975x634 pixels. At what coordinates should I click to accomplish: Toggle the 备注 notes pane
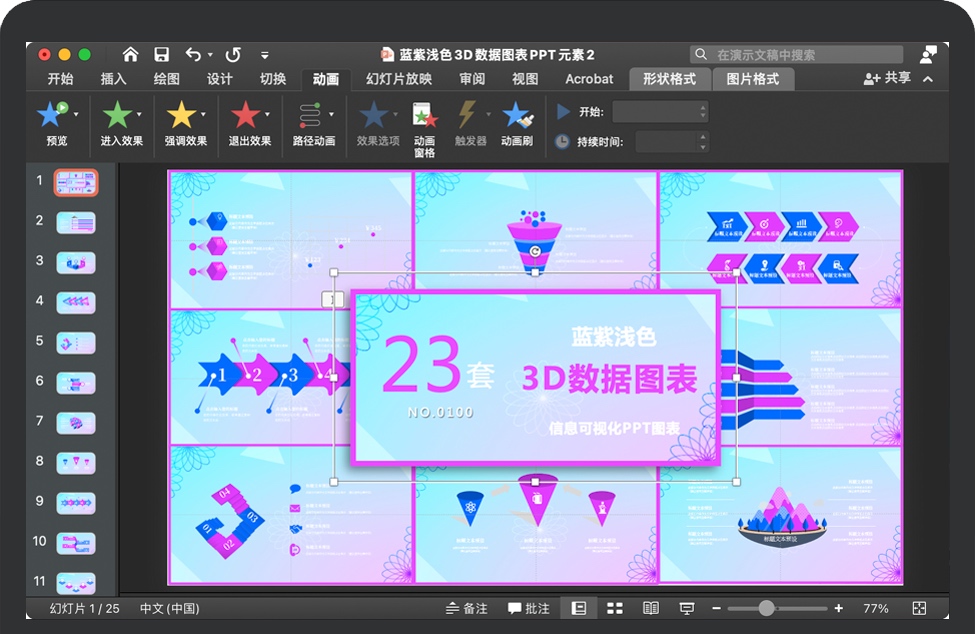465,607
